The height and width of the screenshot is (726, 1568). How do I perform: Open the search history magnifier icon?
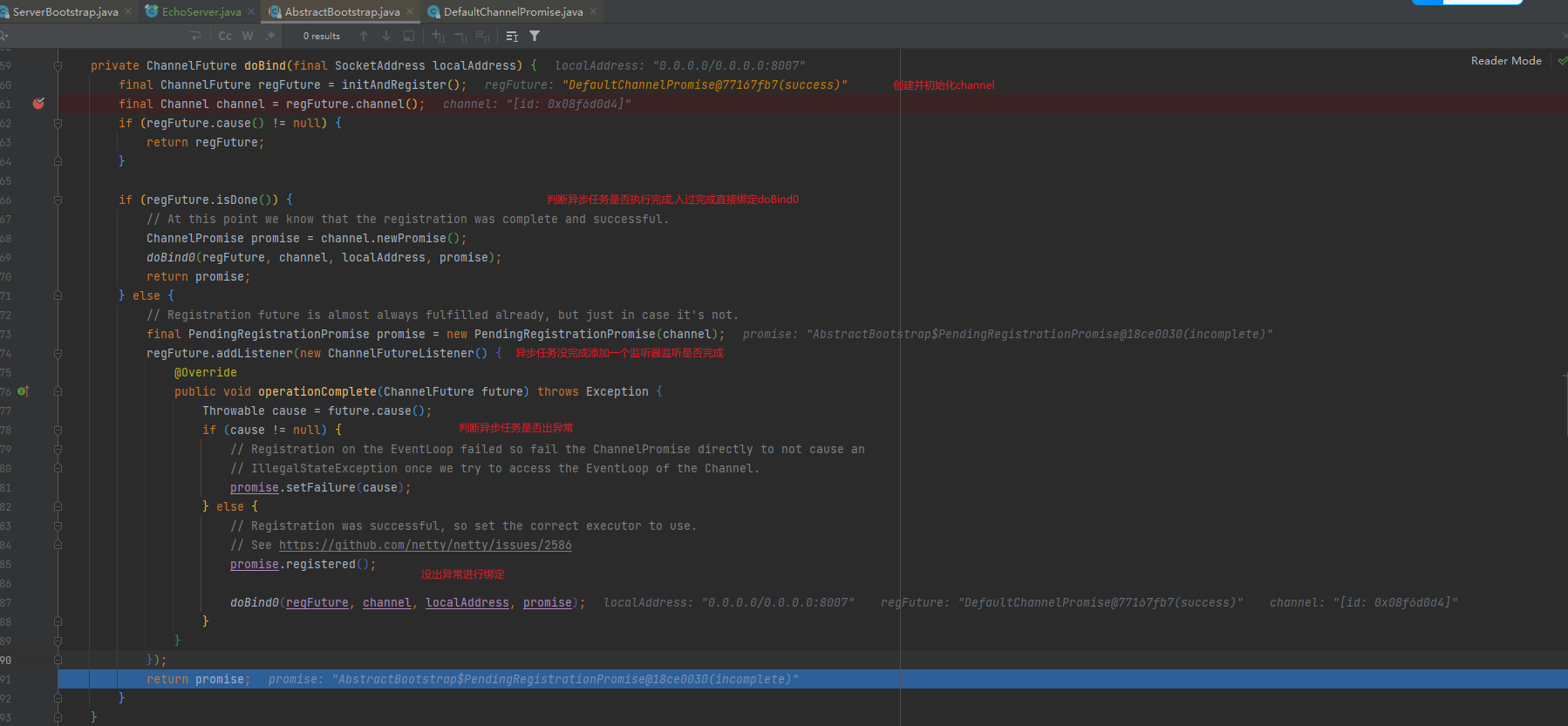(x=3, y=36)
